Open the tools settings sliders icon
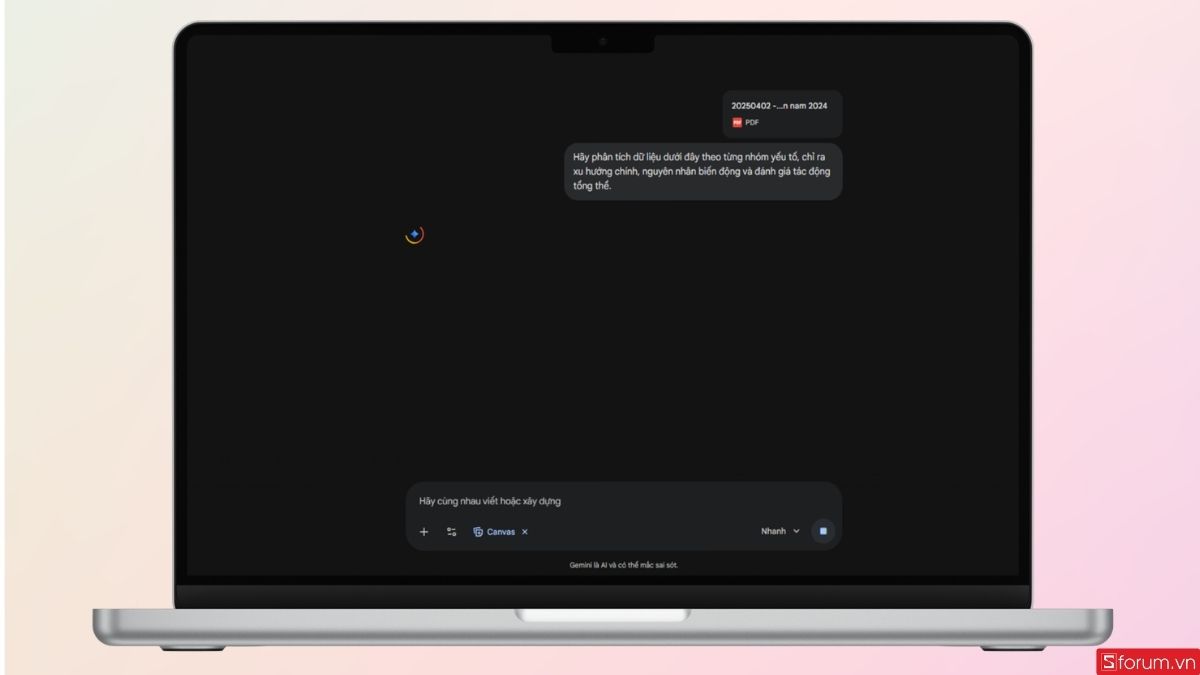The width and height of the screenshot is (1200, 675). [x=451, y=532]
